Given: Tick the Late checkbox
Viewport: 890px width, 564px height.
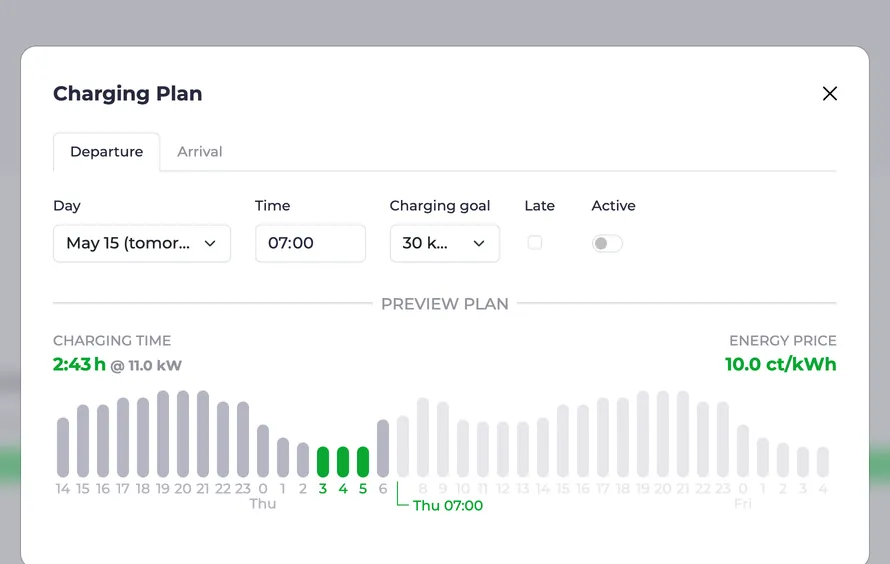Looking at the screenshot, I should (535, 243).
